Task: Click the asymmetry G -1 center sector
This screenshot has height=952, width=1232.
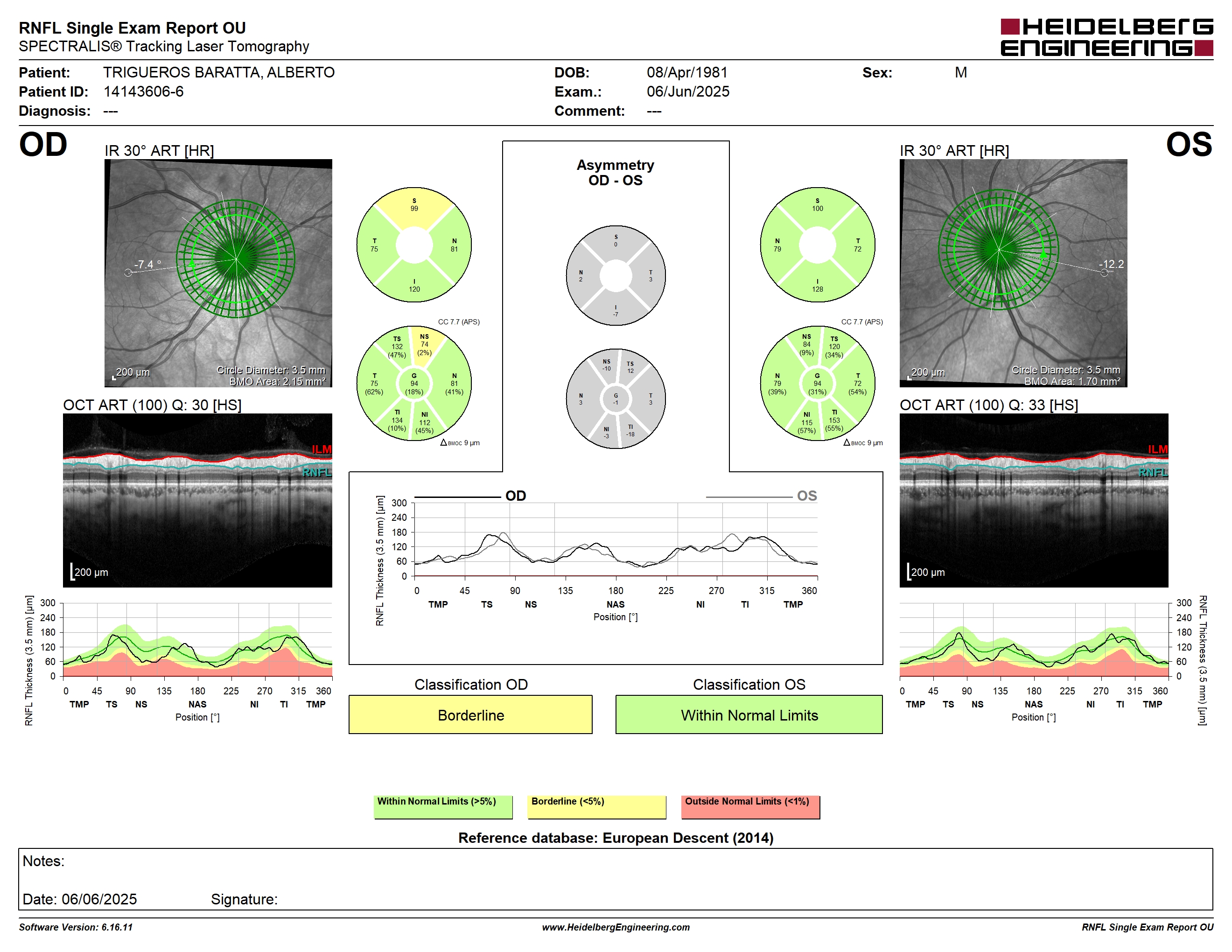Action: coord(616,399)
